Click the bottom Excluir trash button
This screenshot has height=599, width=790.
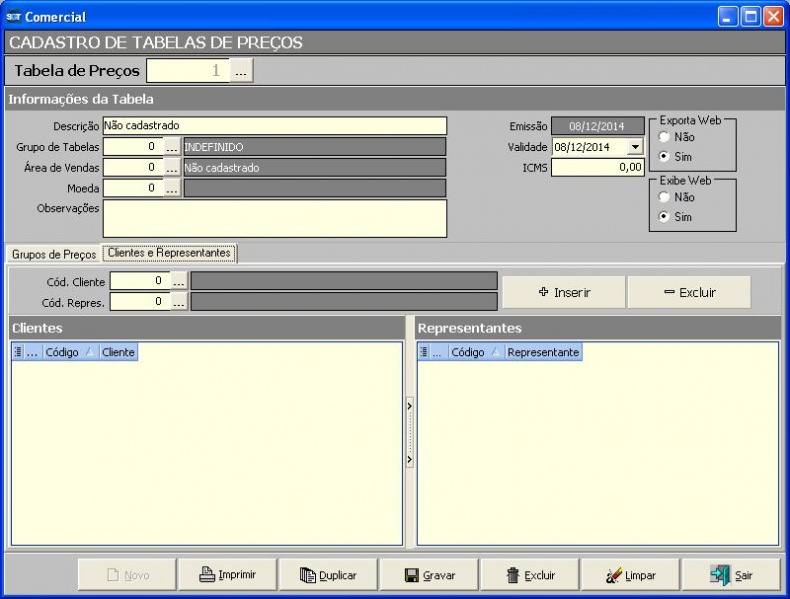(x=529, y=575)
